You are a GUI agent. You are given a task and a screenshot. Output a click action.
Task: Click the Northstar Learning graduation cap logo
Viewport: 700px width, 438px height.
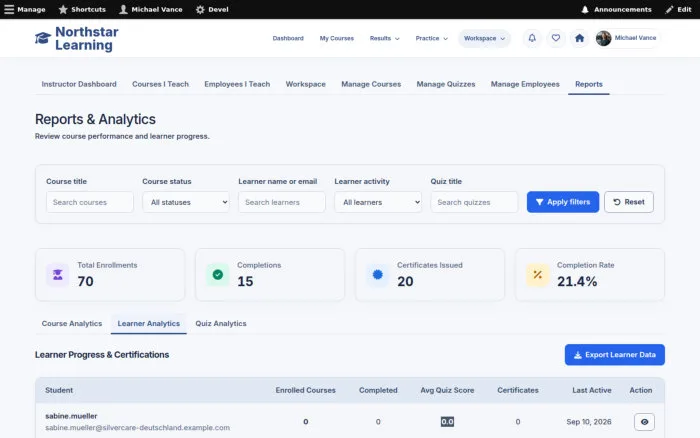[43, 38]
